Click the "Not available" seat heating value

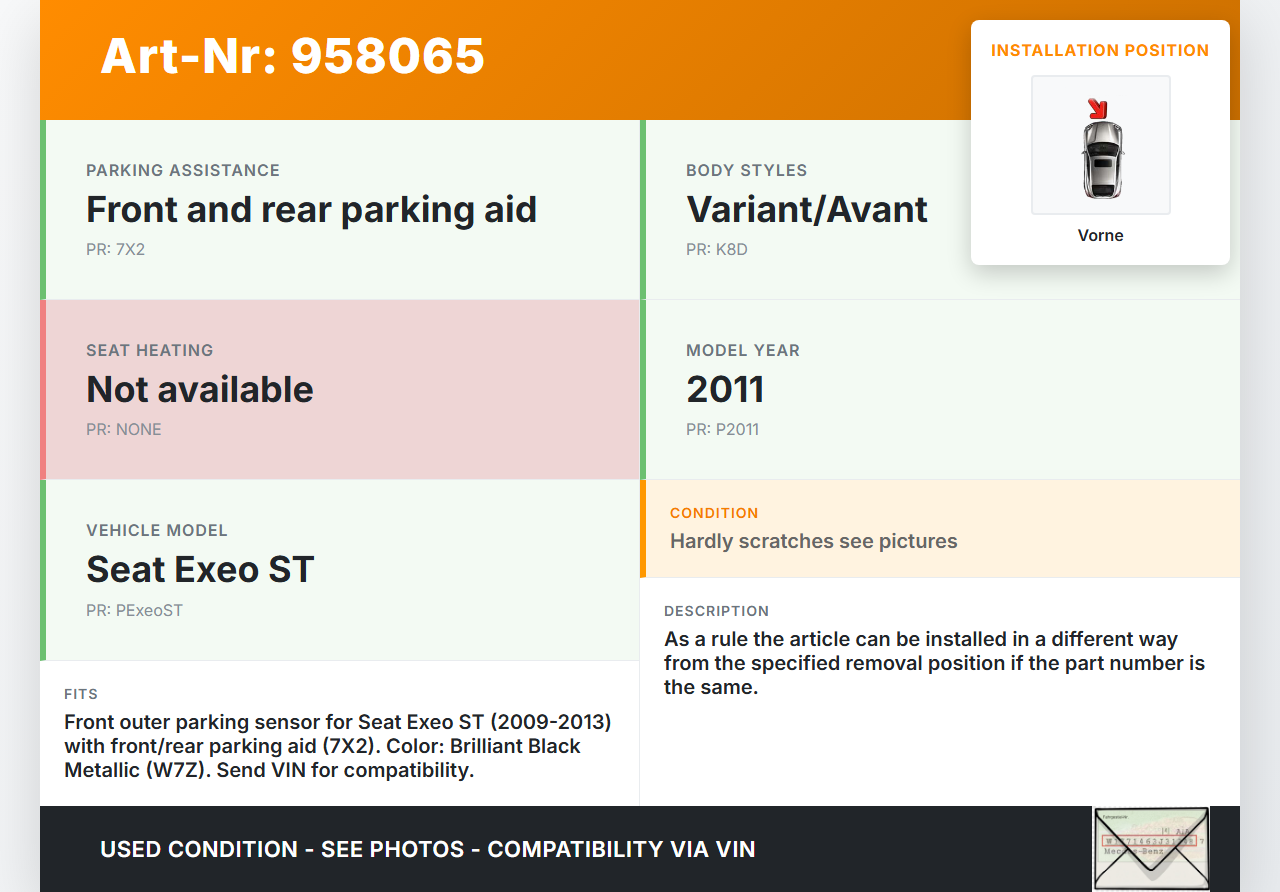200,390
